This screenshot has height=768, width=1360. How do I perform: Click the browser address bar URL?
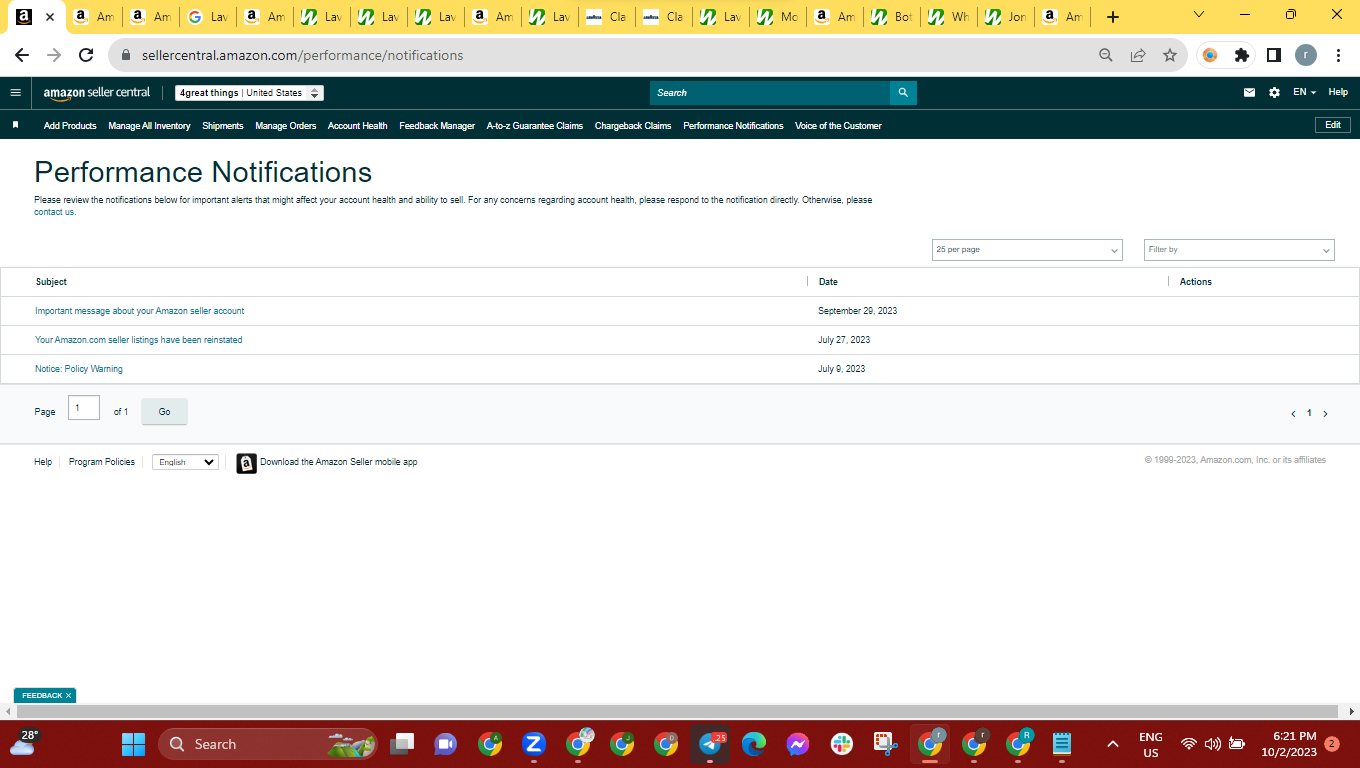tap(303, 55)
